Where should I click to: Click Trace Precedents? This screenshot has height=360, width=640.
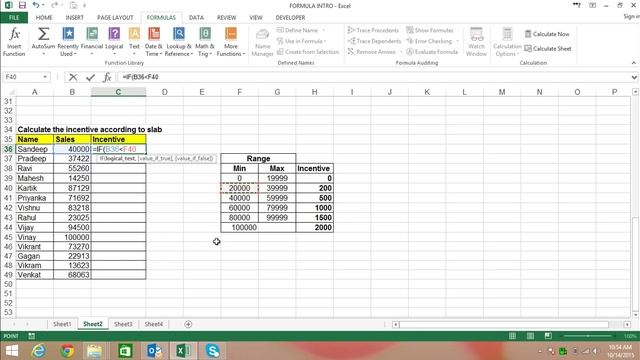click(373, 30)
